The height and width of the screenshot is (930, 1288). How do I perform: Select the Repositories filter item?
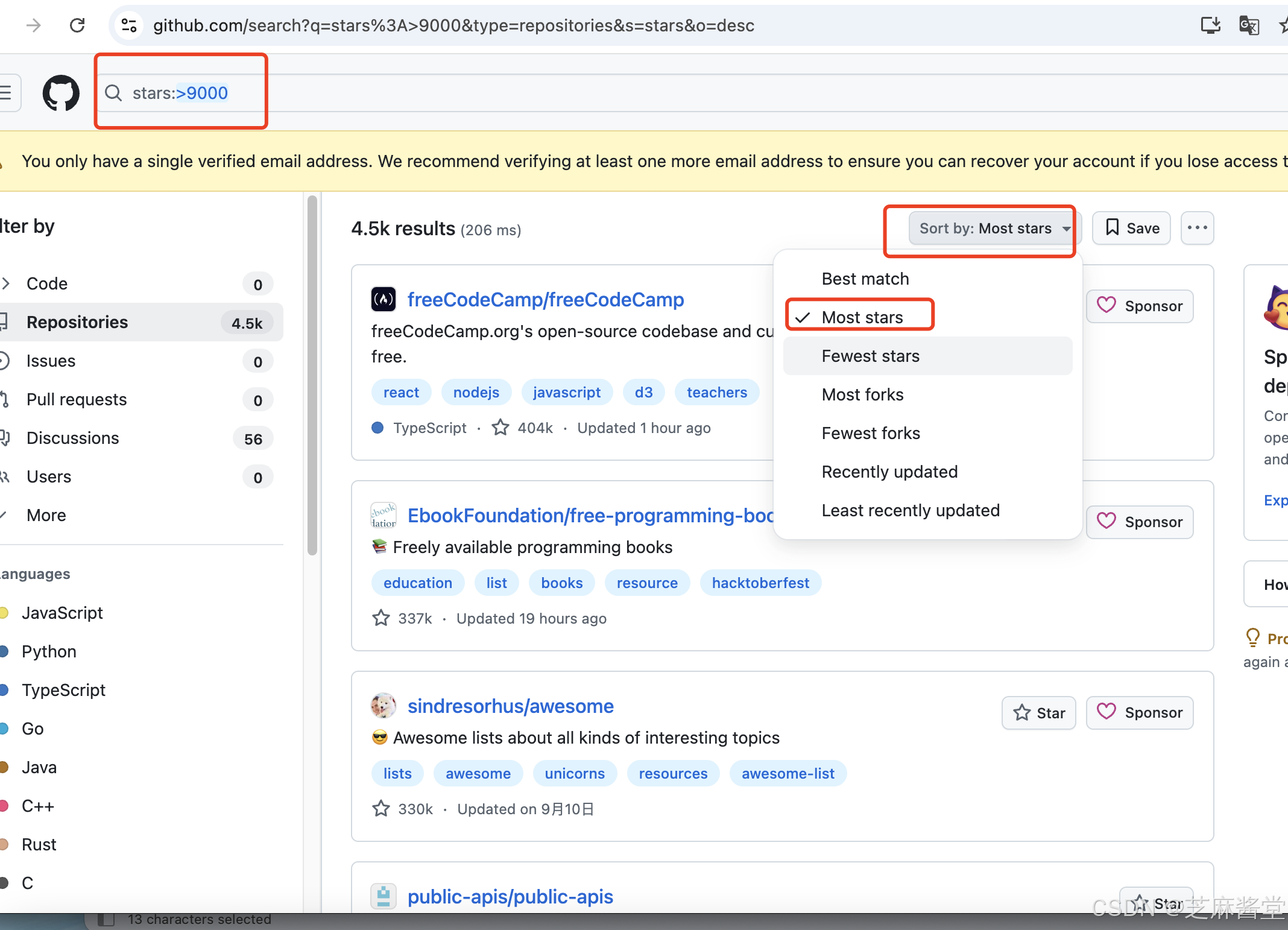pos(77,322)
